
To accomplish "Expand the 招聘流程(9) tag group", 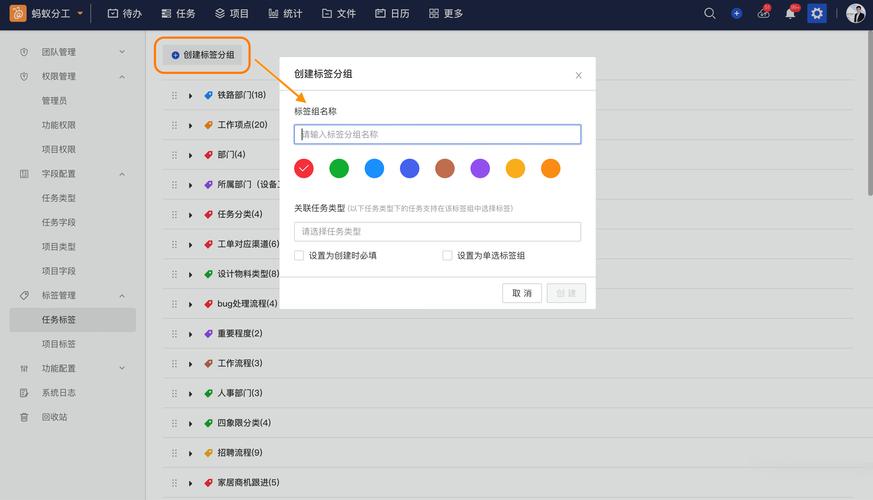I will (x=190, y=453).
